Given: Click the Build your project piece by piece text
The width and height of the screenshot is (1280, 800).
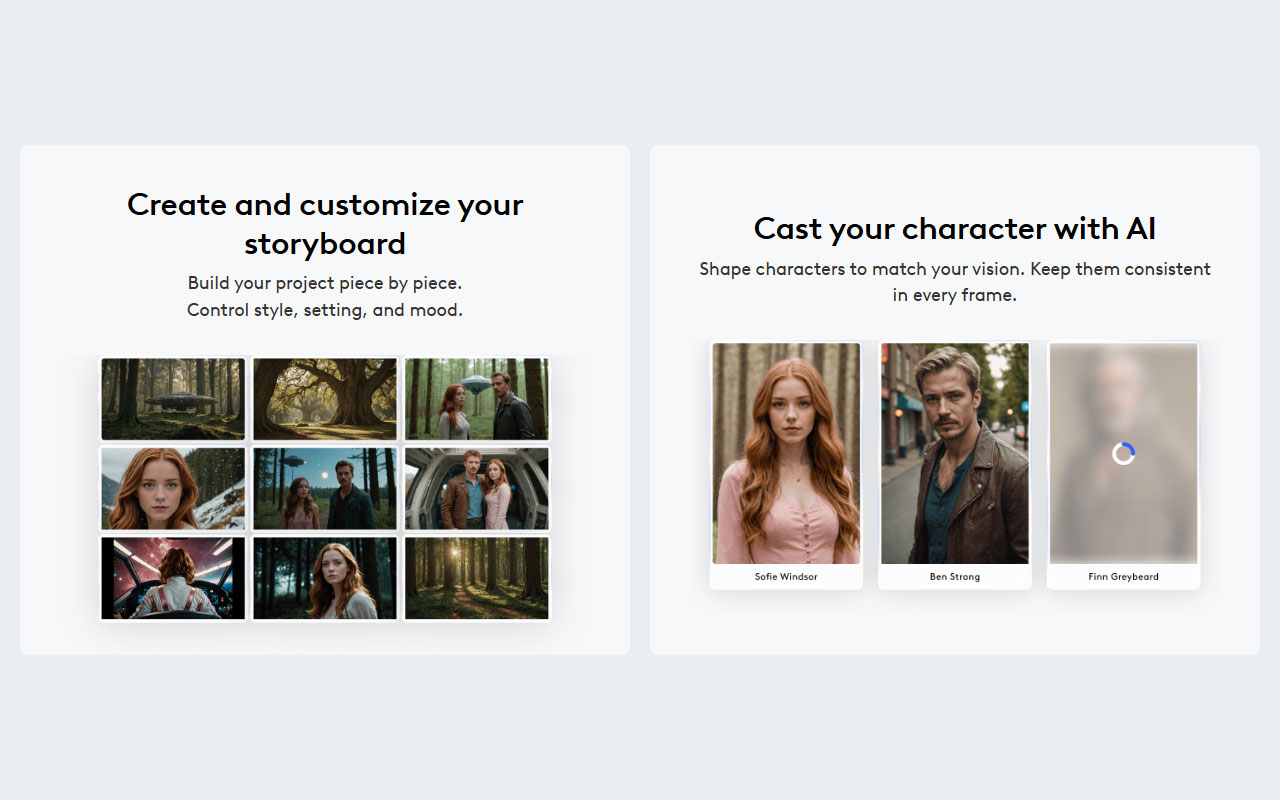Looking at the screenshot, I should (325, 283).
